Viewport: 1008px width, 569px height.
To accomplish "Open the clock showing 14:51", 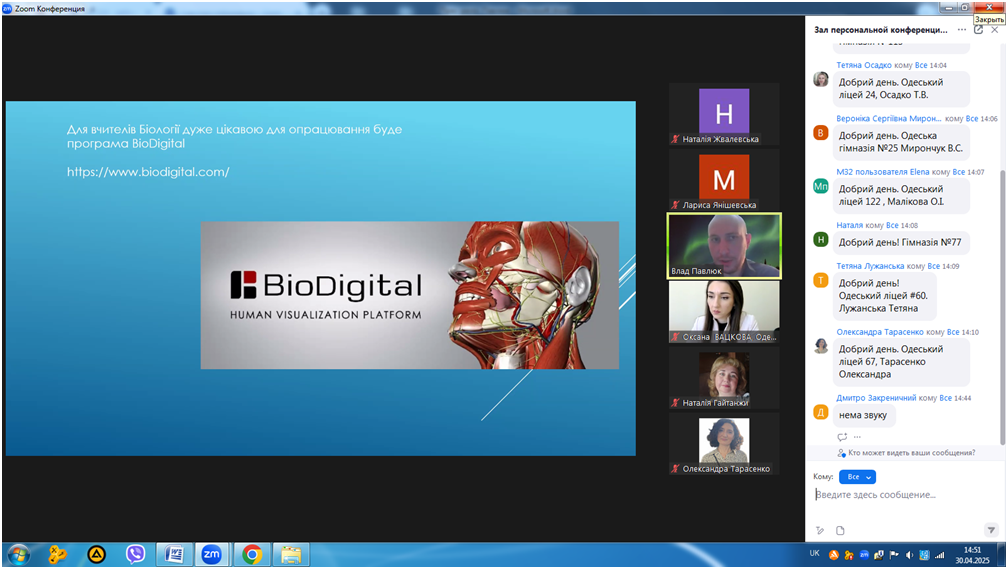I will [x=972, y=555].
